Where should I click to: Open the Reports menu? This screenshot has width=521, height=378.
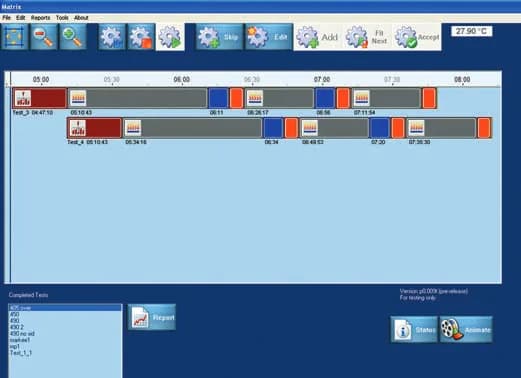pos(40,18)
